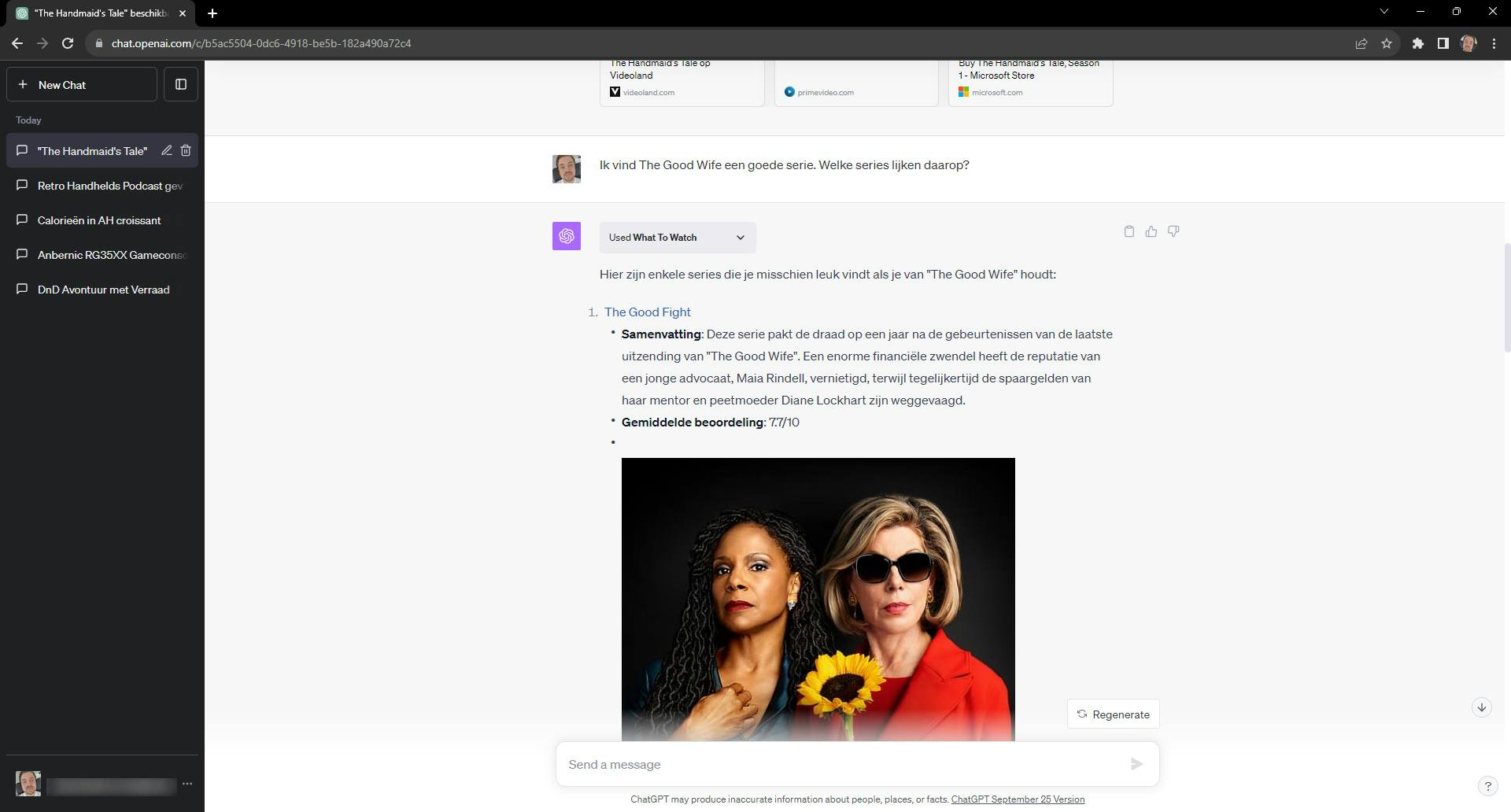1511x812 pixels.
Task: Jump to bottom of the conversation
Action: point(1482,707)
